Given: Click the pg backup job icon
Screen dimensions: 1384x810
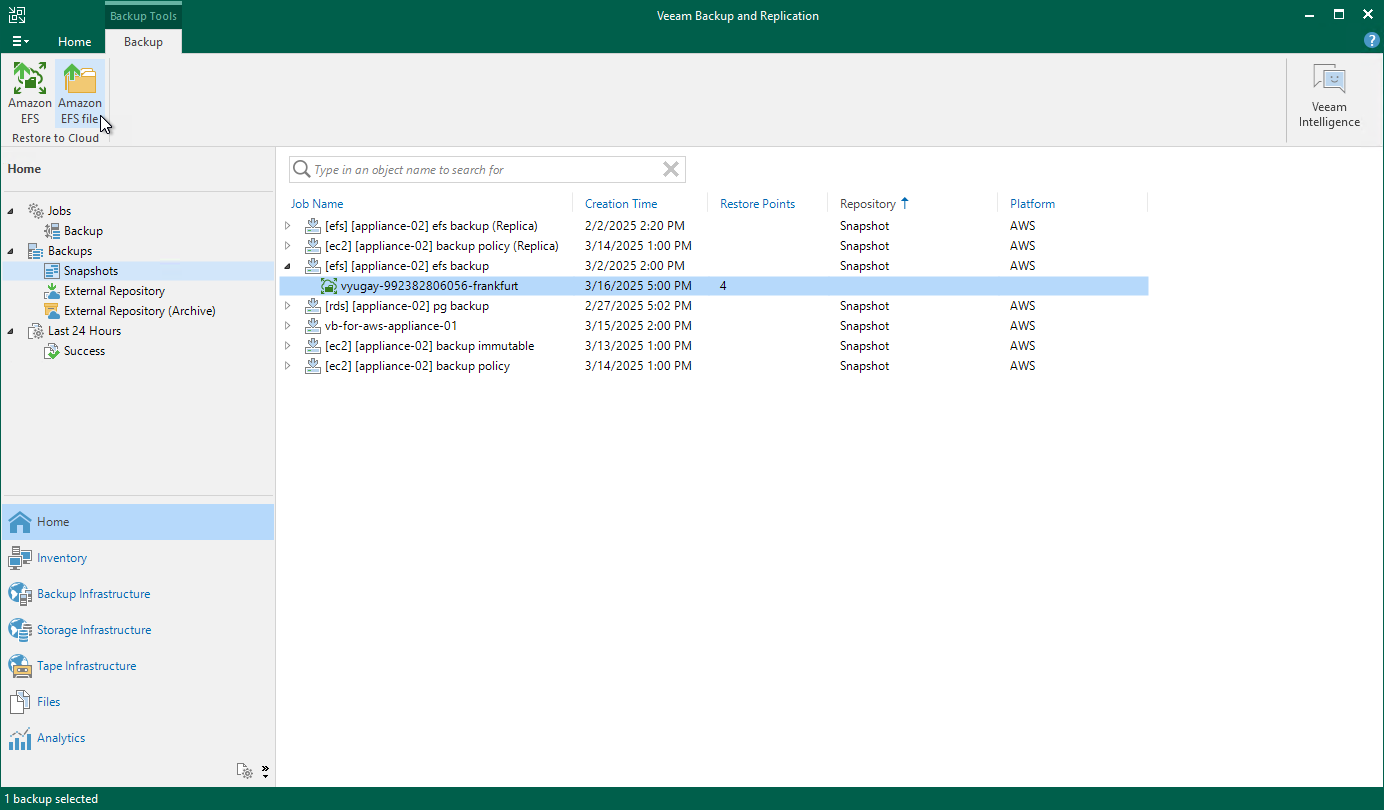Looking at the screenshot, I should pyautogui.click(x=312, y=306).
